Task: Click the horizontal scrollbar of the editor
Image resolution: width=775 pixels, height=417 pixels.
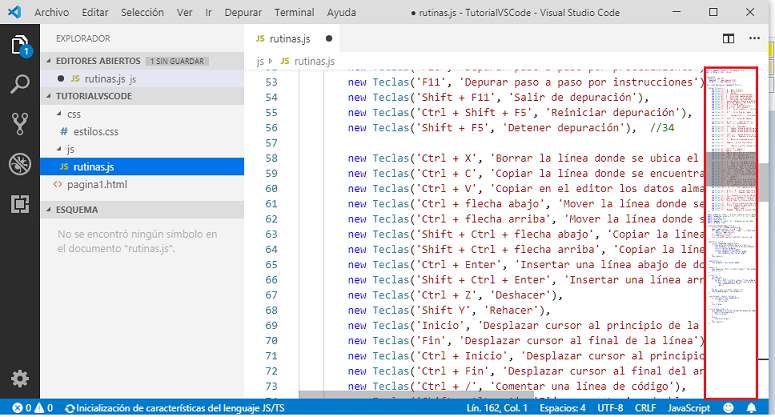Action: [x=416, y=395]
